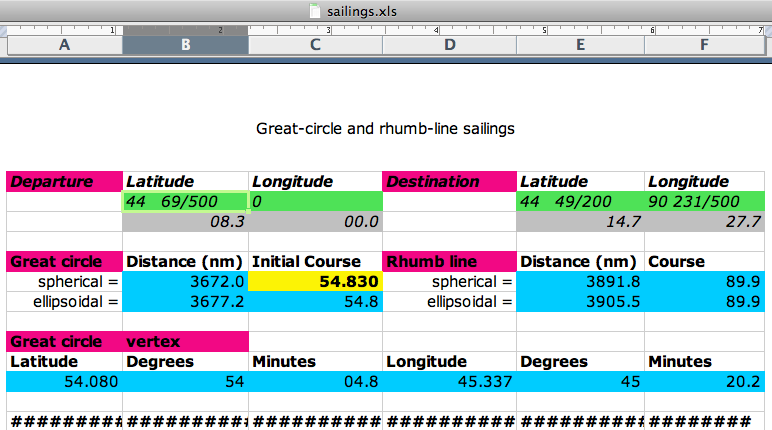
Task: Click the spreadsheet title 'Great-circle and rhumb-line sailings'
Action: coord(386,129)
